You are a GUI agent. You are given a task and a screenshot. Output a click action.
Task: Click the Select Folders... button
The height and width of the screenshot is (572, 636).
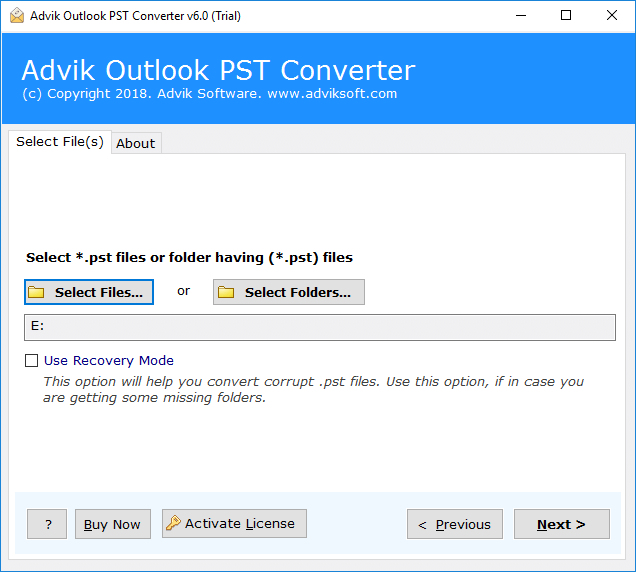pyautogui.click(x=289, y=292)
